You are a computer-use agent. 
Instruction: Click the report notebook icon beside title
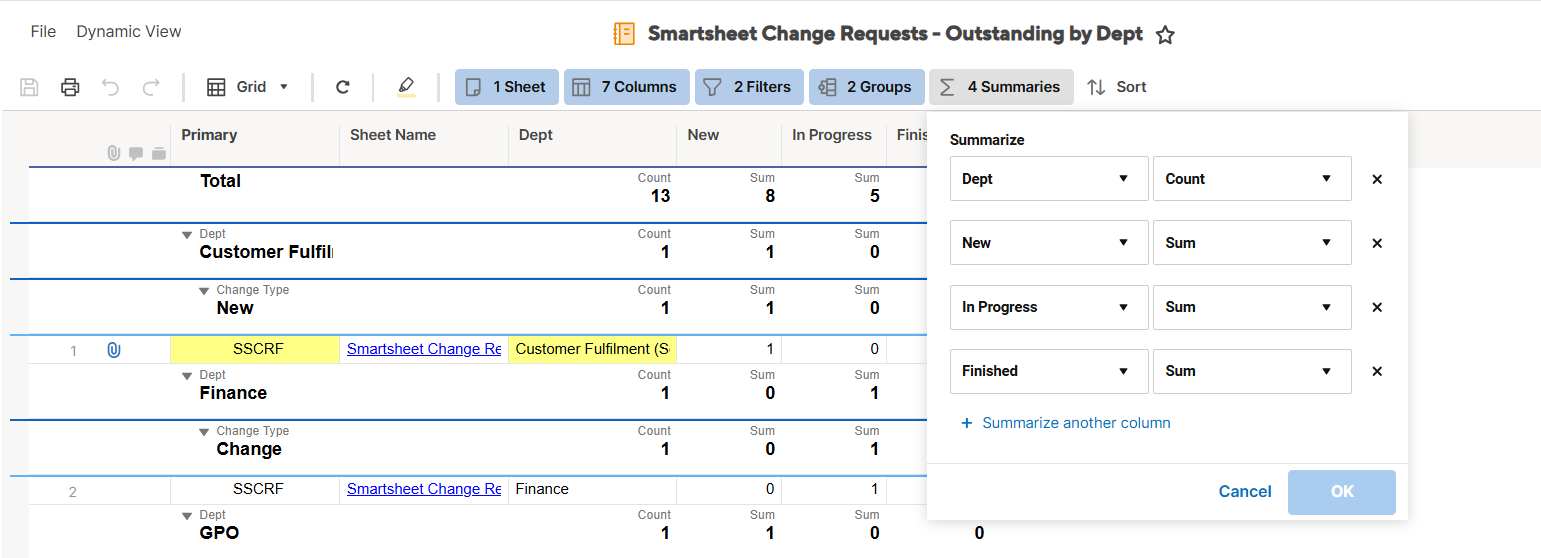[x=624, y=34]
